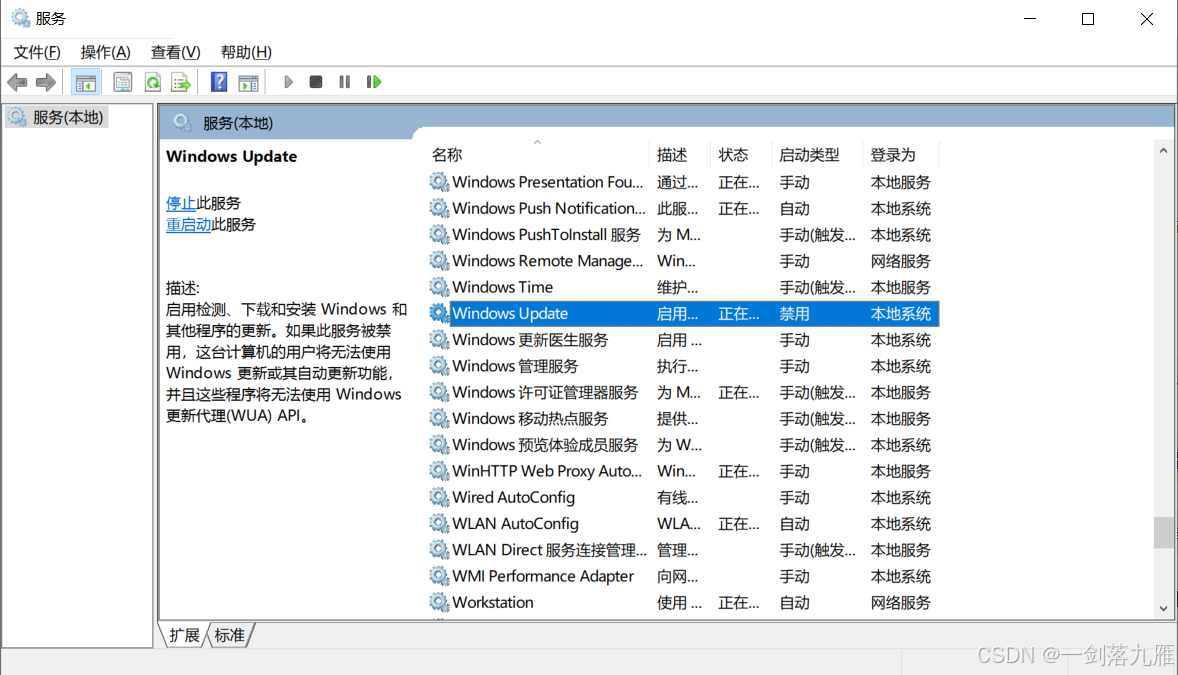Click 自动 startup type of WLAN AutoConfig
The image size is (1178, 675).
[x=794, y=524]
